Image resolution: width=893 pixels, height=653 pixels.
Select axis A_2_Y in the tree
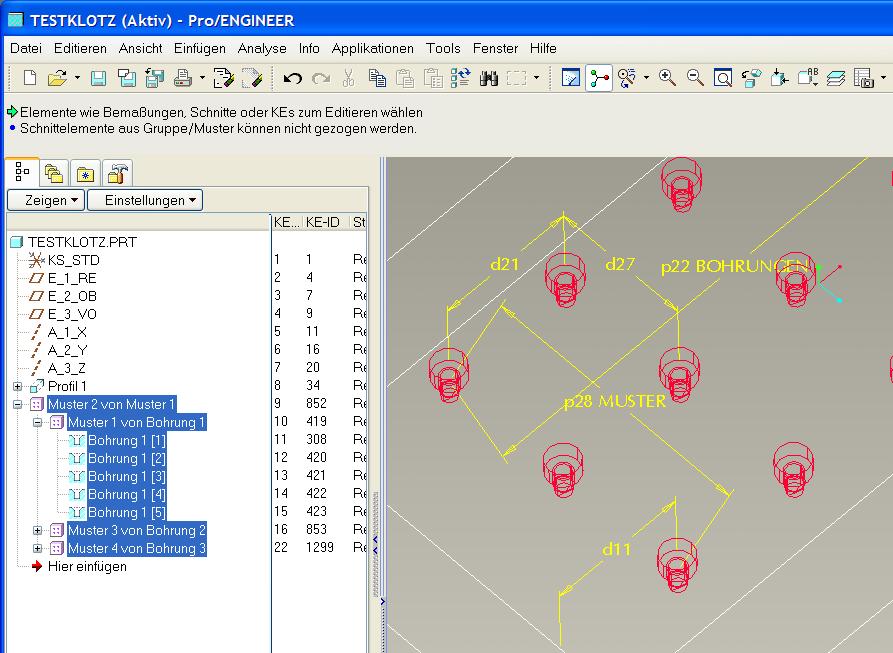point(67,351)
